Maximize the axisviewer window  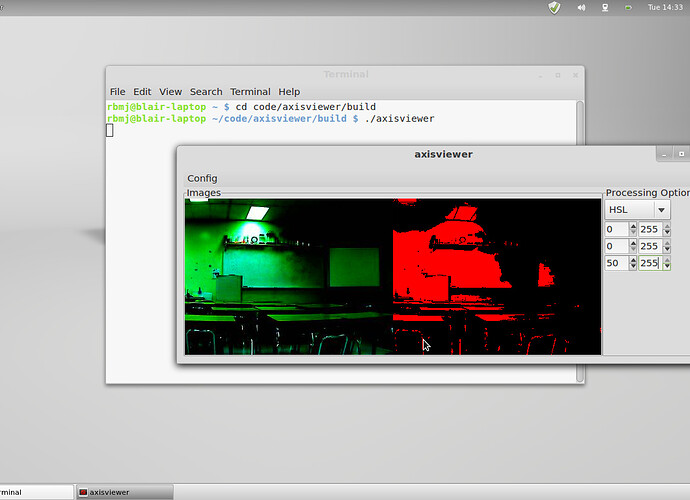click(681, 154)
